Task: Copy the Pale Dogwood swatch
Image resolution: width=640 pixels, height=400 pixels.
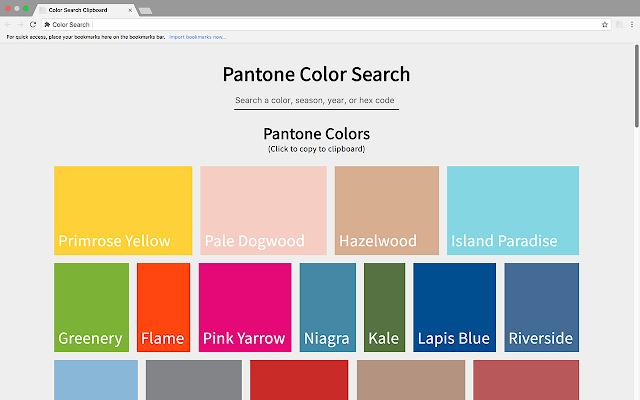Action: tap(263, 210)
